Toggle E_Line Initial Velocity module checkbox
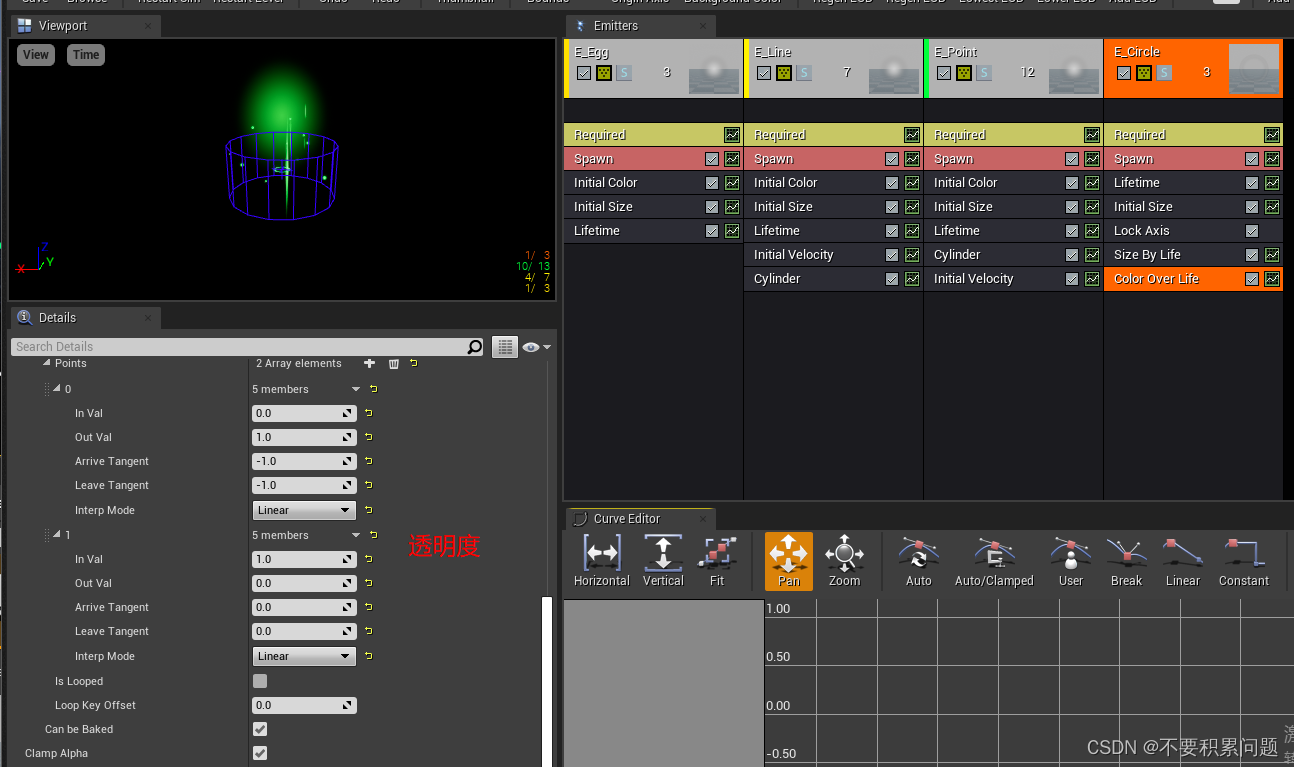The width and height of the screenshot is (1294, 767). pyautogui.click(x=892, y=255)
